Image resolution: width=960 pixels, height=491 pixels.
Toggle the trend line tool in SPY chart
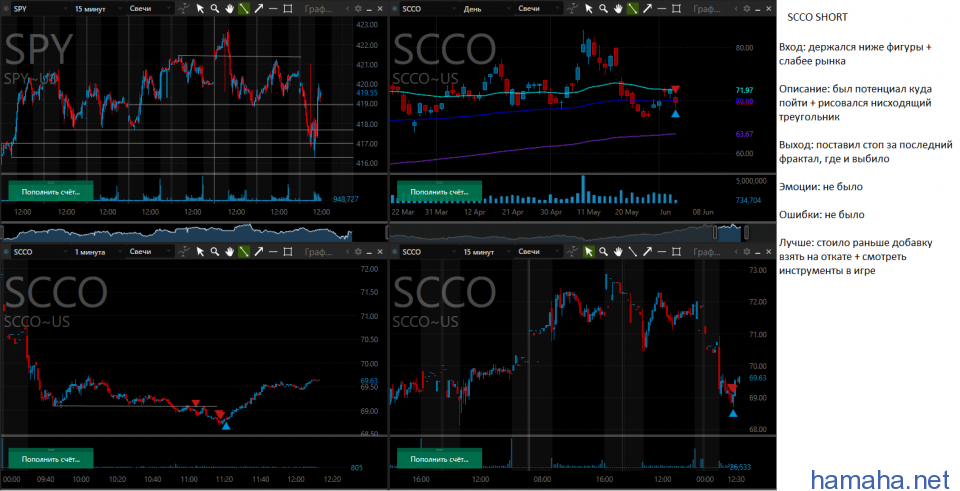tap(244, 9)
